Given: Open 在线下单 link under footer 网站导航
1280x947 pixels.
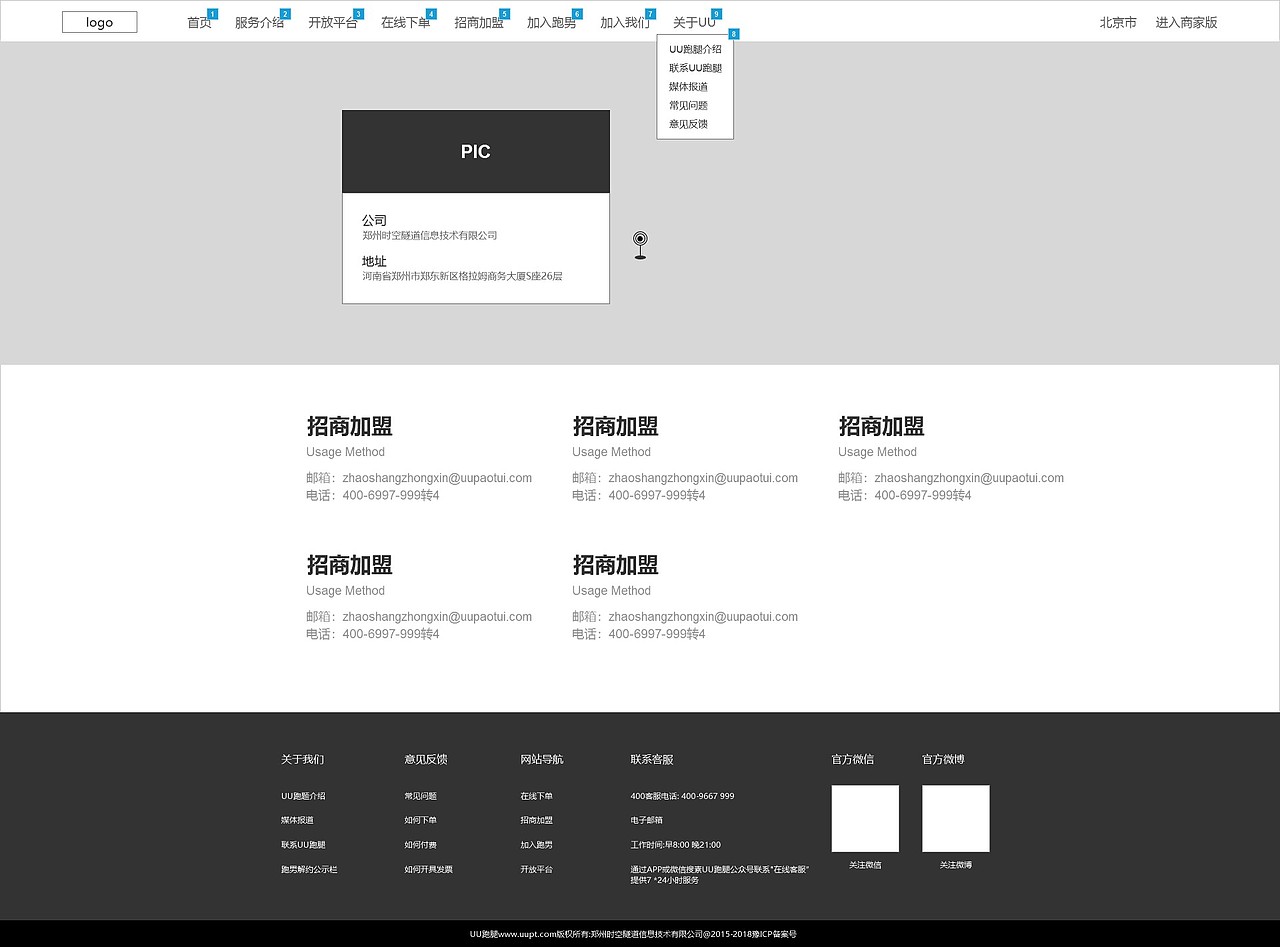Looking at the screenshot, I should [536, 796].
